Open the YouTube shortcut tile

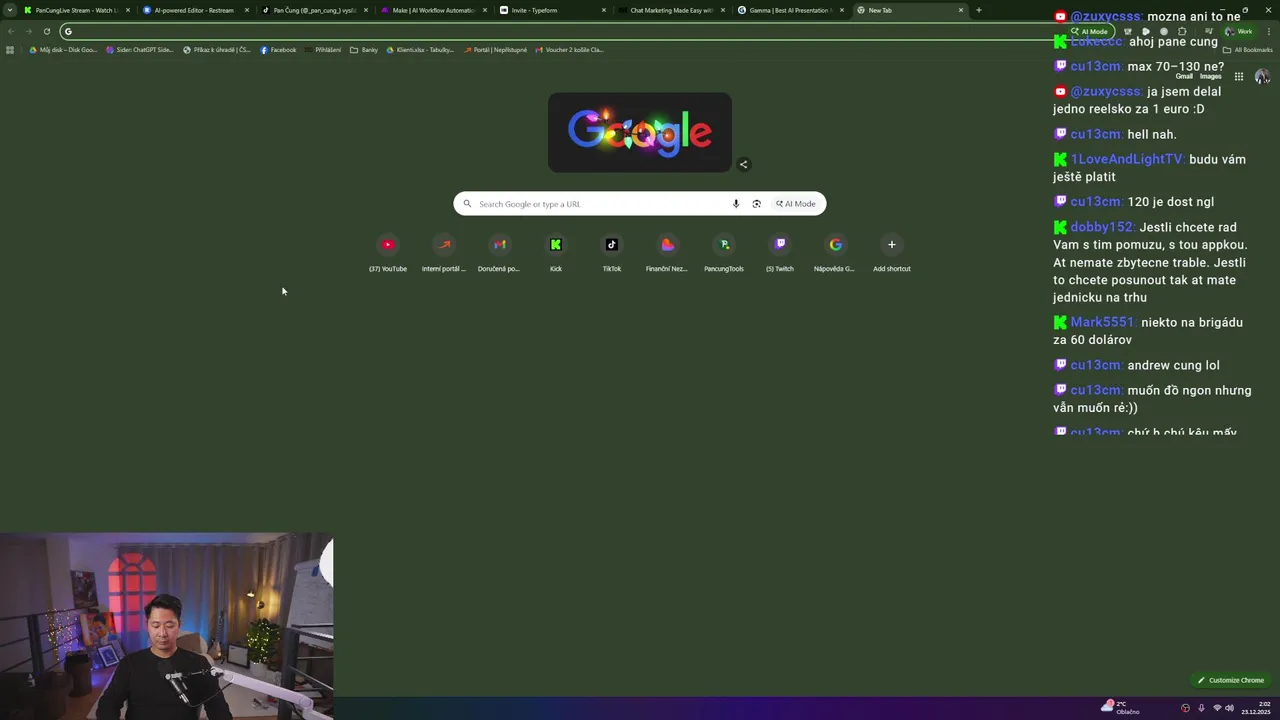tap(388, 253)
